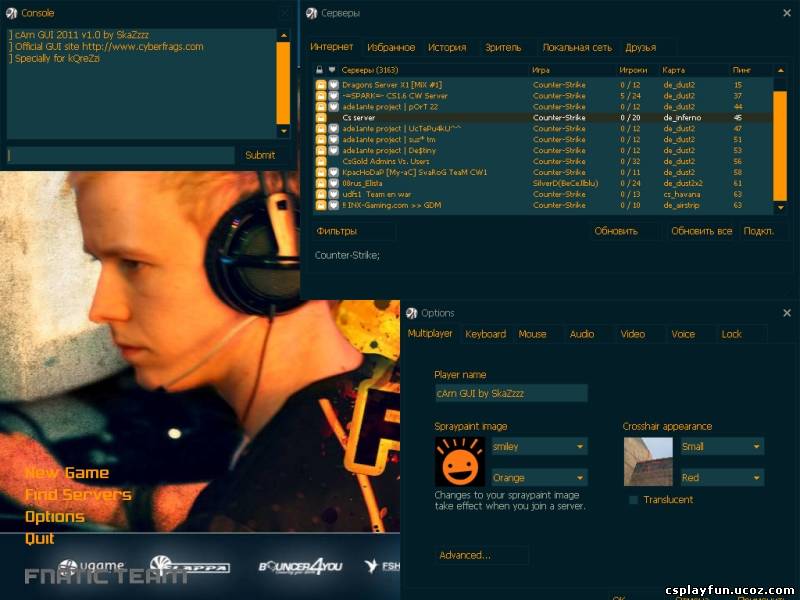Sort the server list by the Игроки column

(x=633, y=70)
